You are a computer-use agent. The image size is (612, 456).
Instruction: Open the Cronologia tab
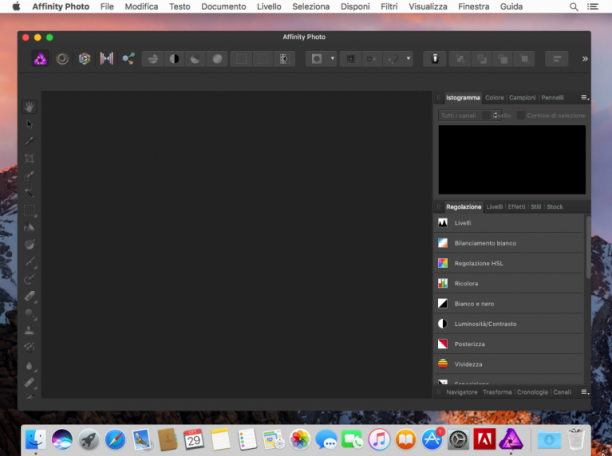(x=532, y=392)
